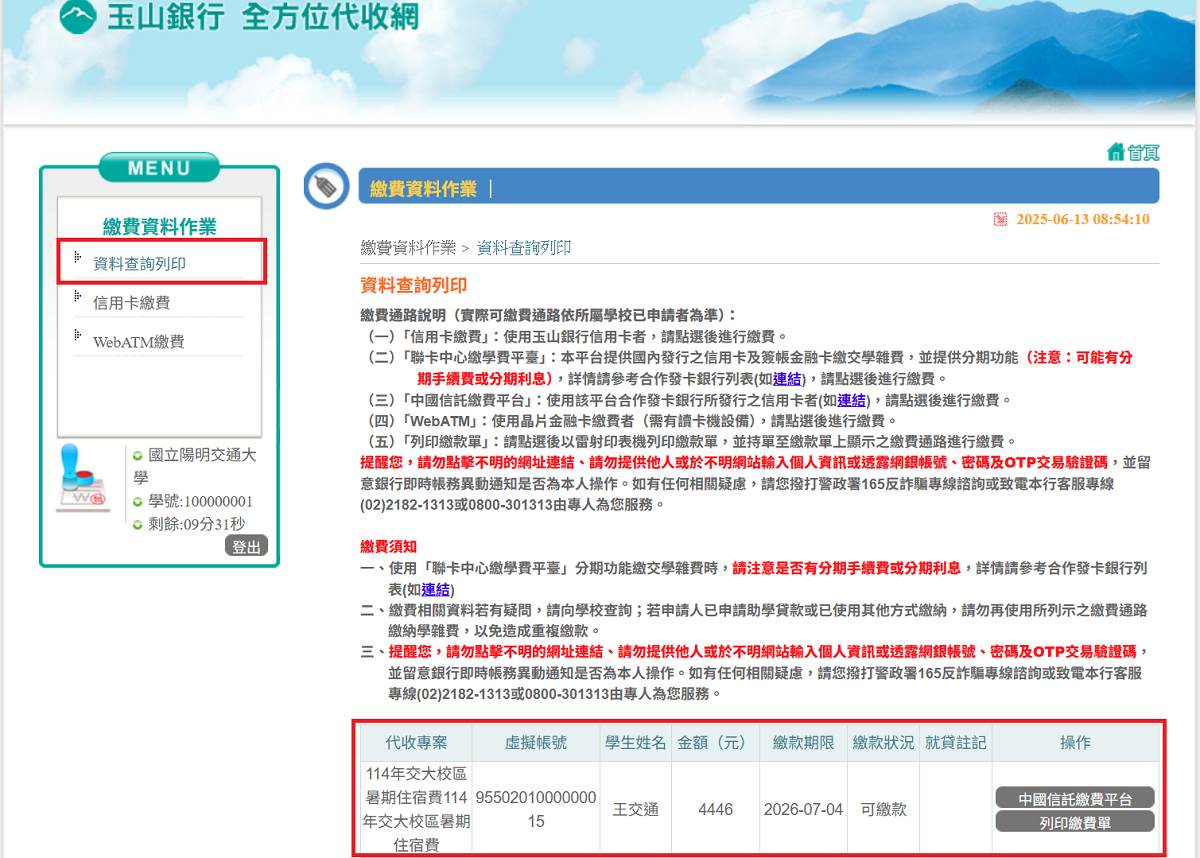Open 信用卡繳費 in the sidebar menu

click(131, 303)
